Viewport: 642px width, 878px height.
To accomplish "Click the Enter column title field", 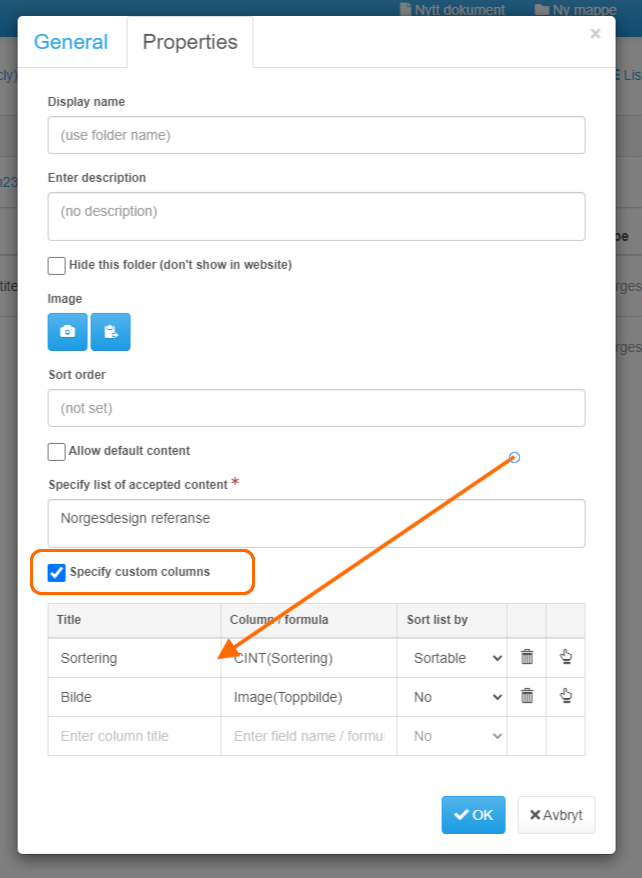I will 134,736.
